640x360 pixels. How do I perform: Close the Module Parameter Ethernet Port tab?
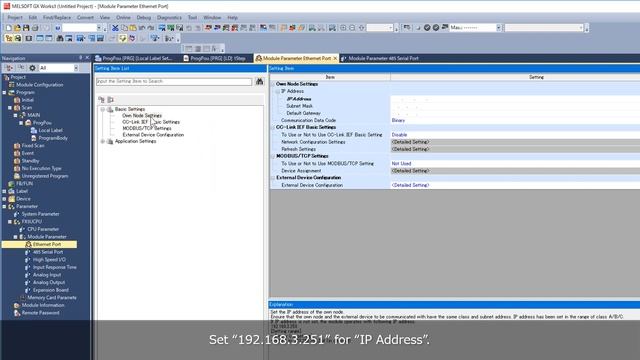pyautogui.click(x=335, y=58)
